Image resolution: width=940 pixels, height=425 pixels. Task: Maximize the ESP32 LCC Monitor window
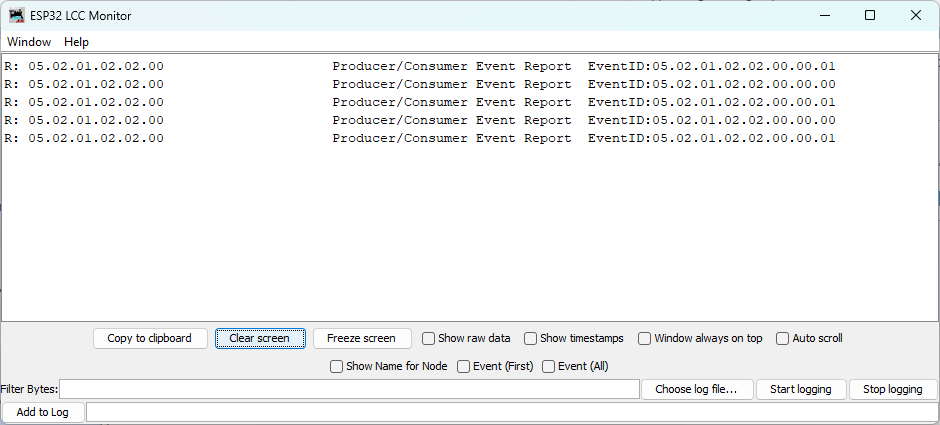[x=870, y=16]
